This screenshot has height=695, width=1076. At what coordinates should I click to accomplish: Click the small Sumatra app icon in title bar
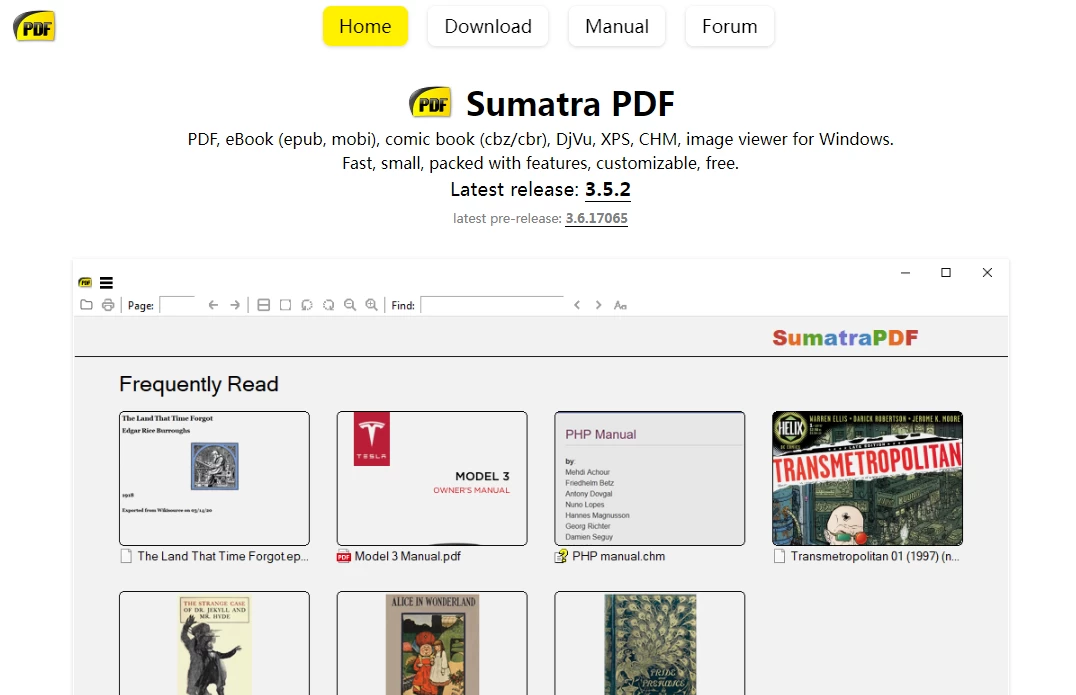point(85,282)
